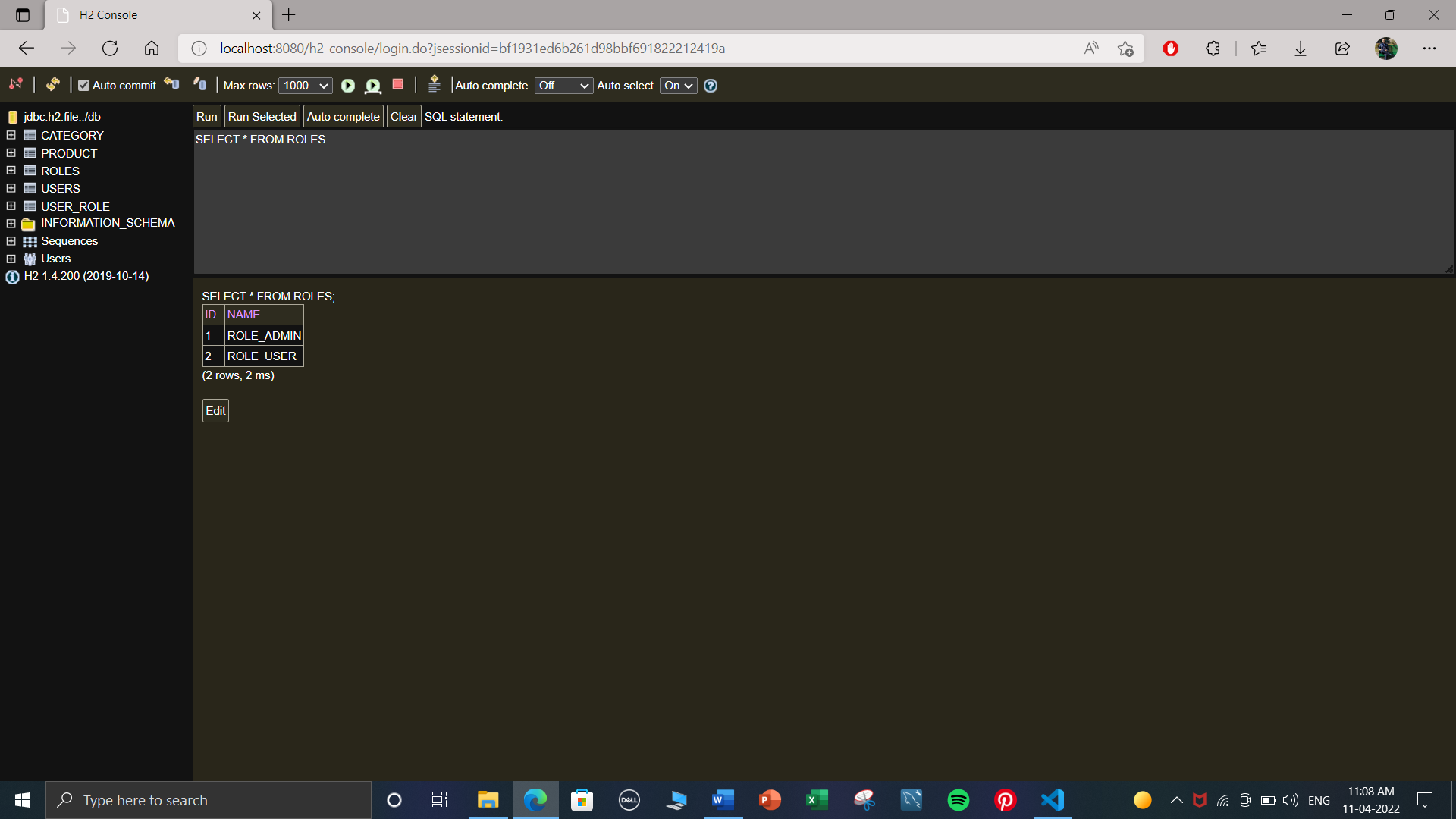This screenshot has height=819, width=1456.
Task: Click the Commit icon
Action: [x=199, y=84]
